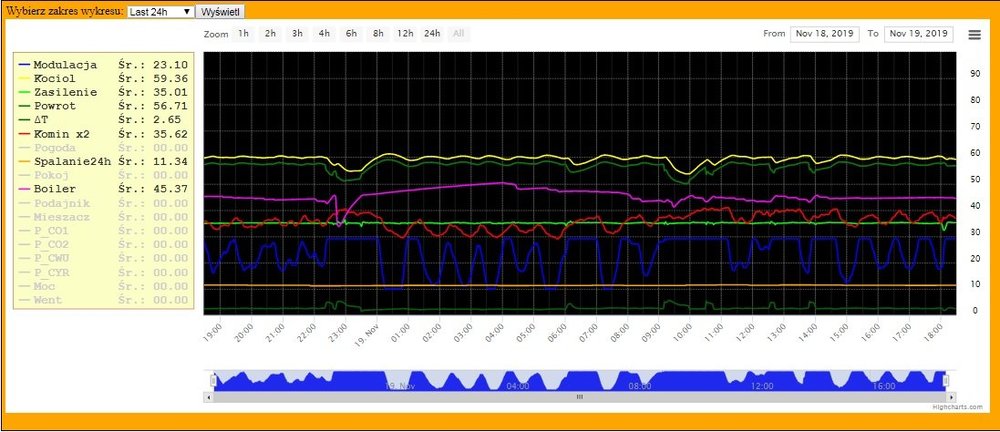Click the navigator left range handle

click(x=211, y=379)
